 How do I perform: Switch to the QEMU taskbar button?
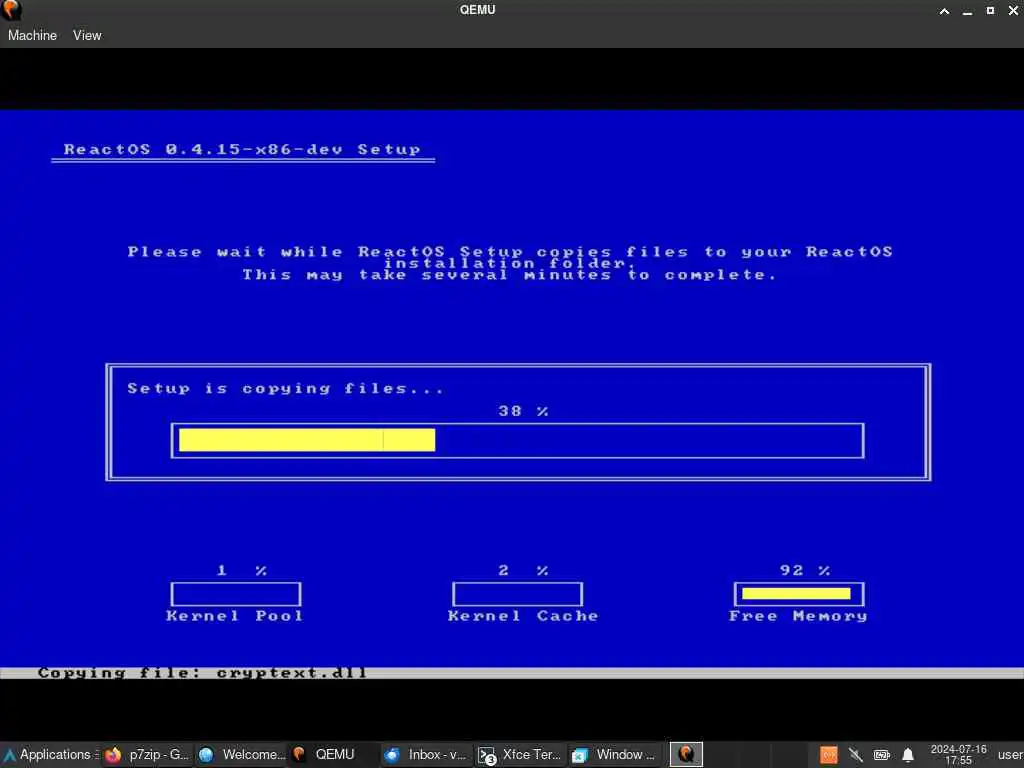(334, 754)
